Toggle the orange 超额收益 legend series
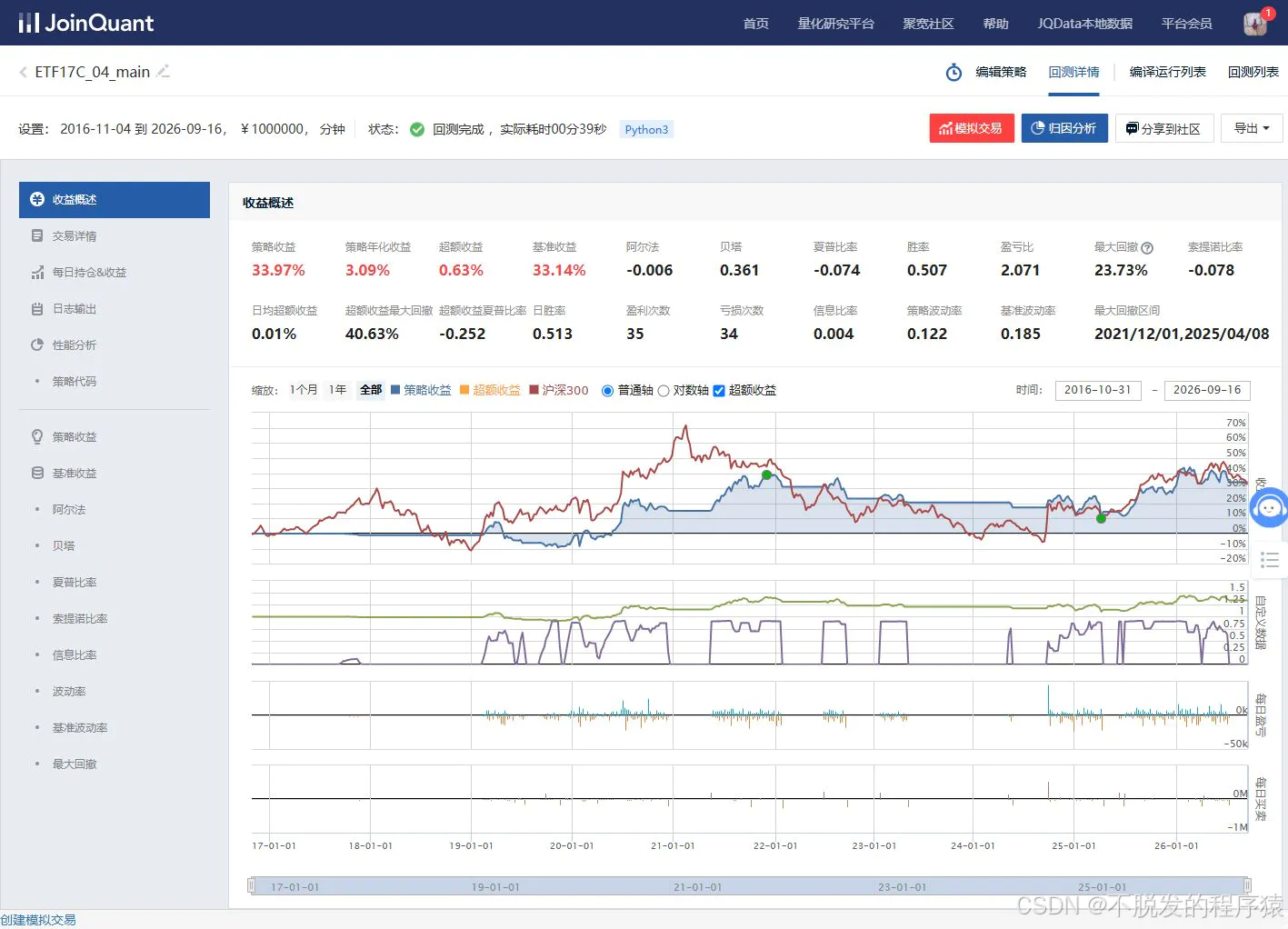1288x929 pixels. (x=490, y=390)
